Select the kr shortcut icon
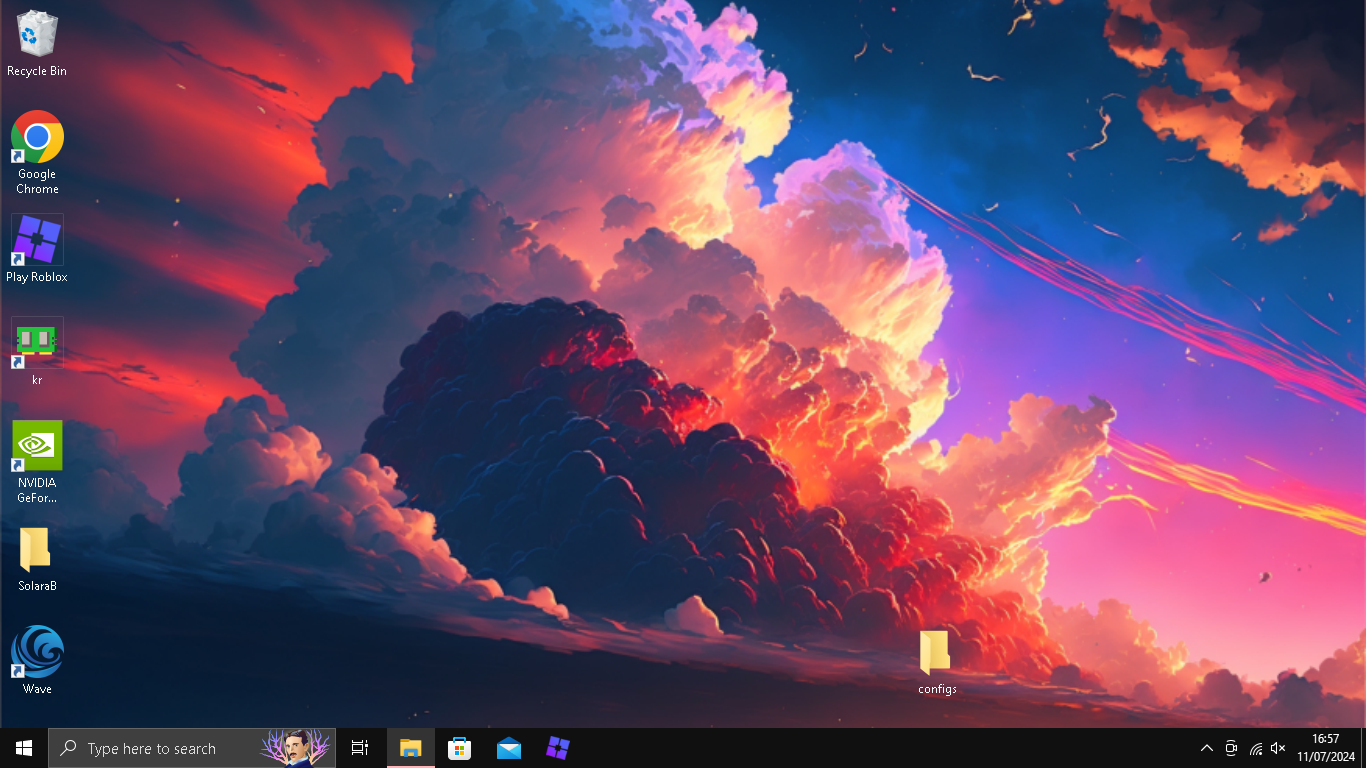 click(37, 352)
